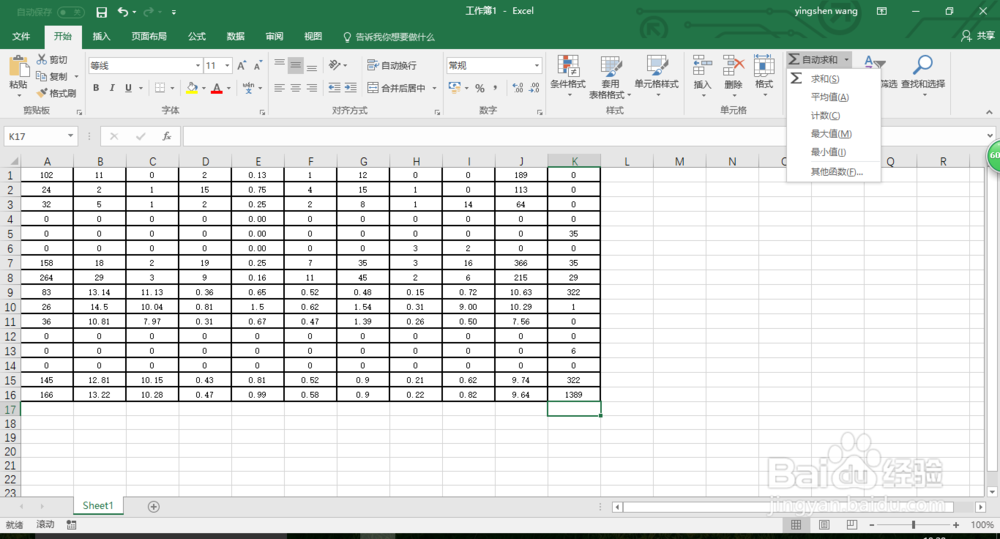Click the zoom out minus button
Image resolution: width=1000 pixels, height=539 pixels.
(x=872, y=525)
